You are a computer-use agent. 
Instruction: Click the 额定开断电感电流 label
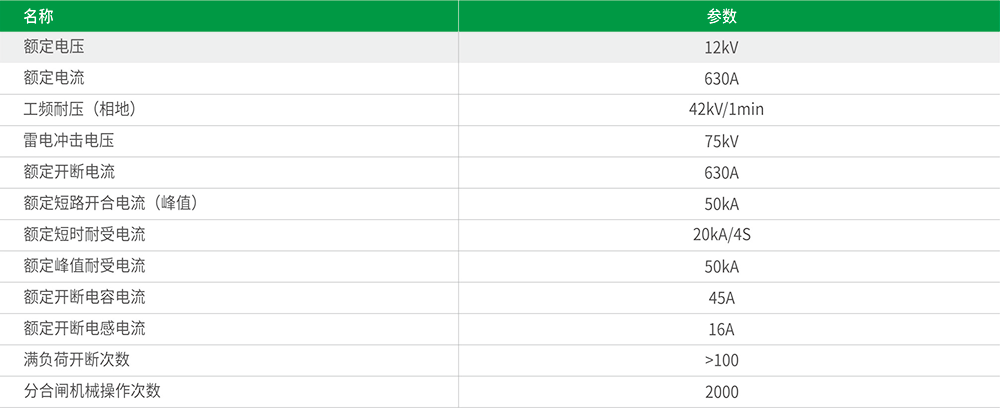pos(84,329)
